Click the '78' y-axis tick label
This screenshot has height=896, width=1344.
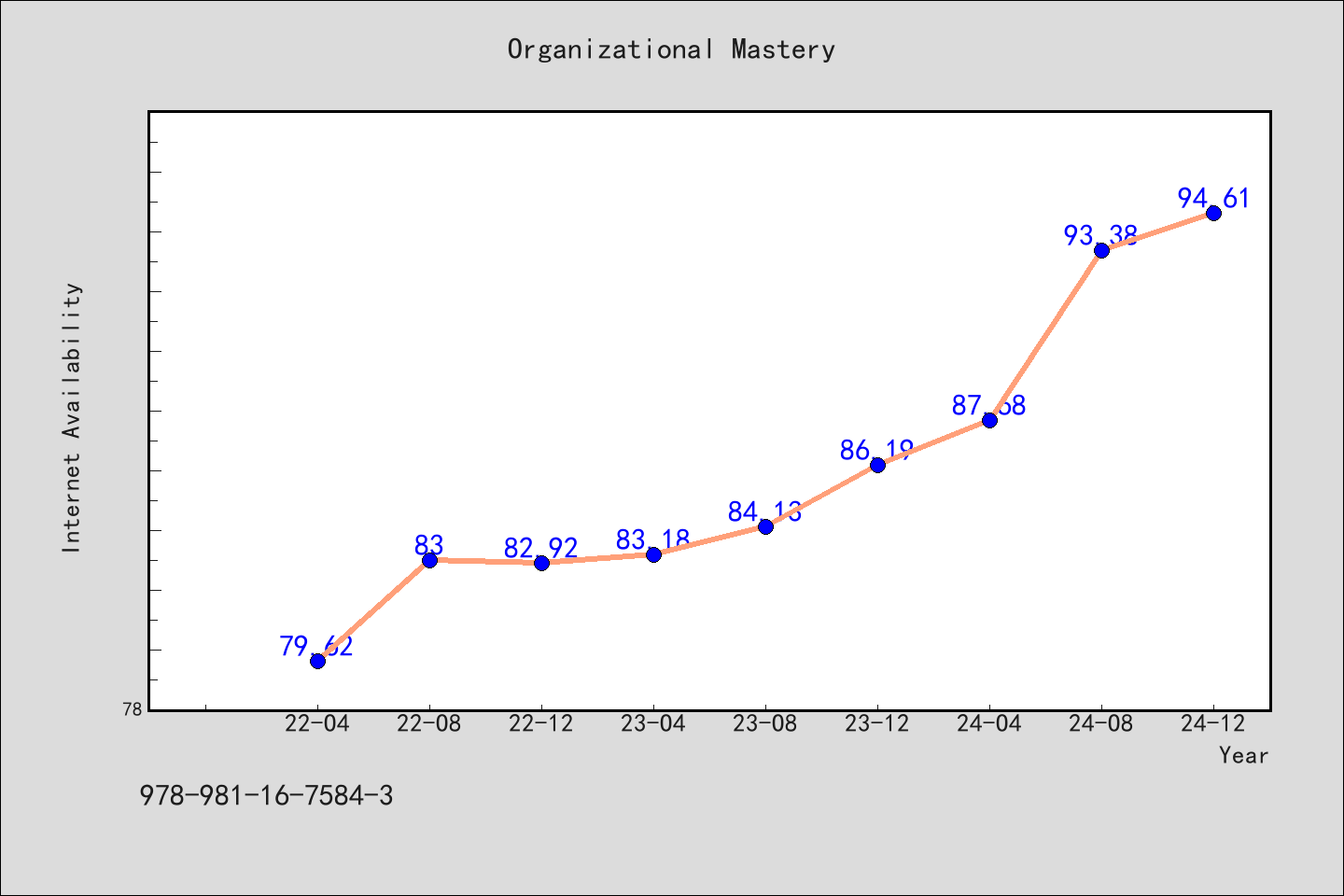133,709
